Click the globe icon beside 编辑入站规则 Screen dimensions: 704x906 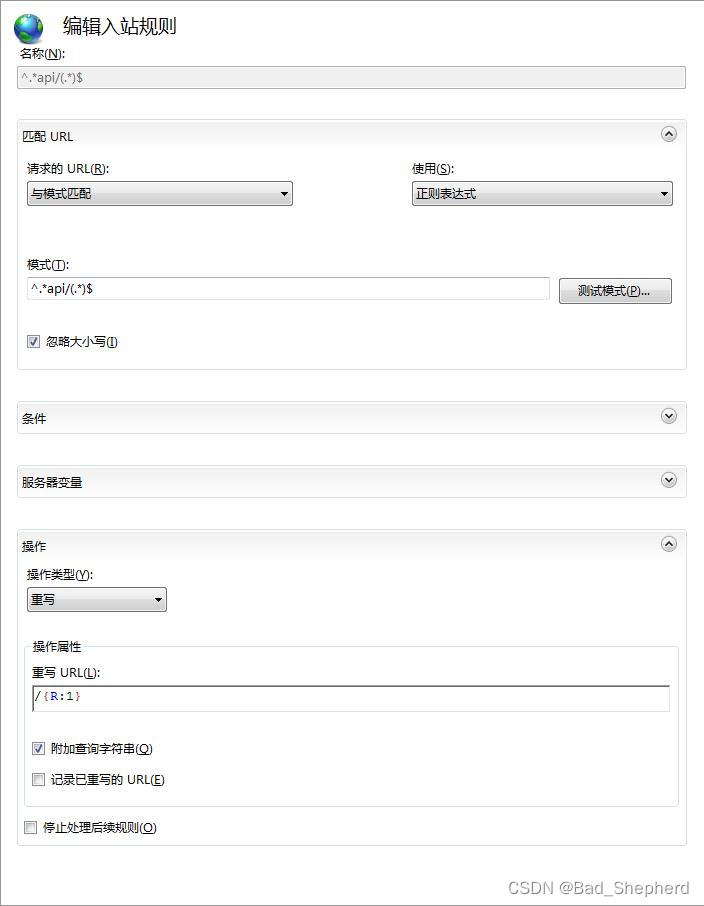click(29, 28)
